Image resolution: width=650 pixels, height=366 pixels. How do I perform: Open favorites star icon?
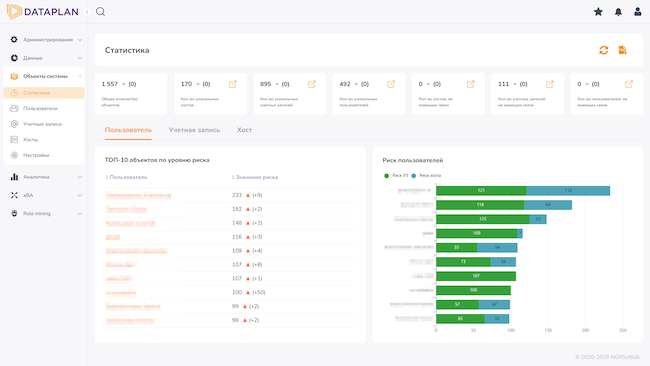[598, 12]
